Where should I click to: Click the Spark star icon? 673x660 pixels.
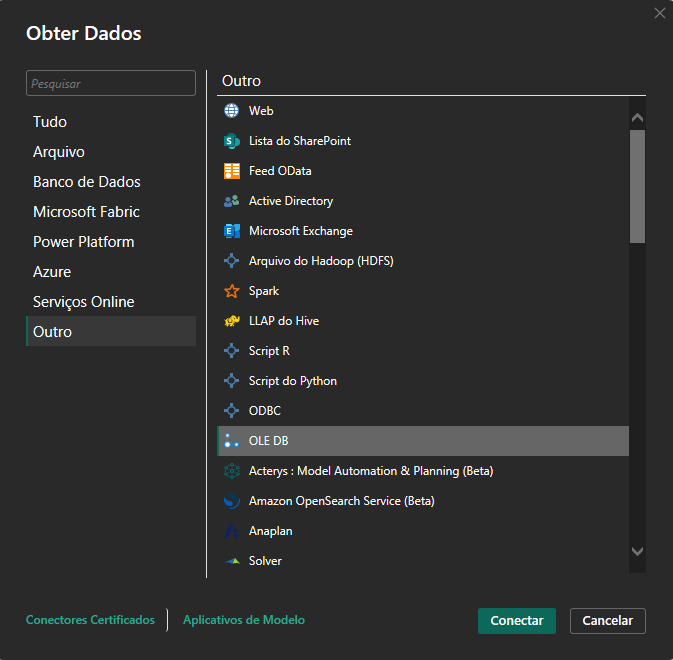231,291
